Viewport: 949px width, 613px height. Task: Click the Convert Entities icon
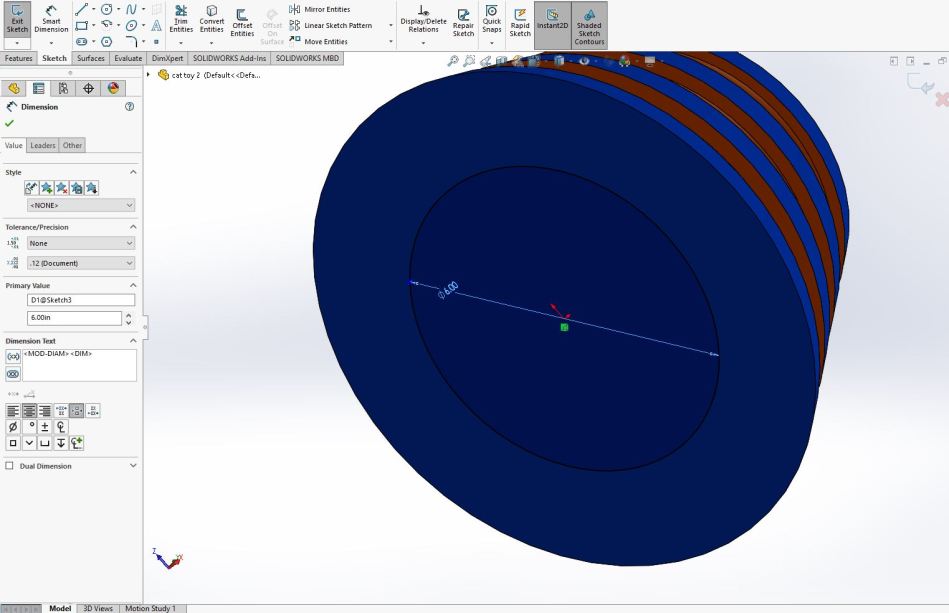coord(212,19)
